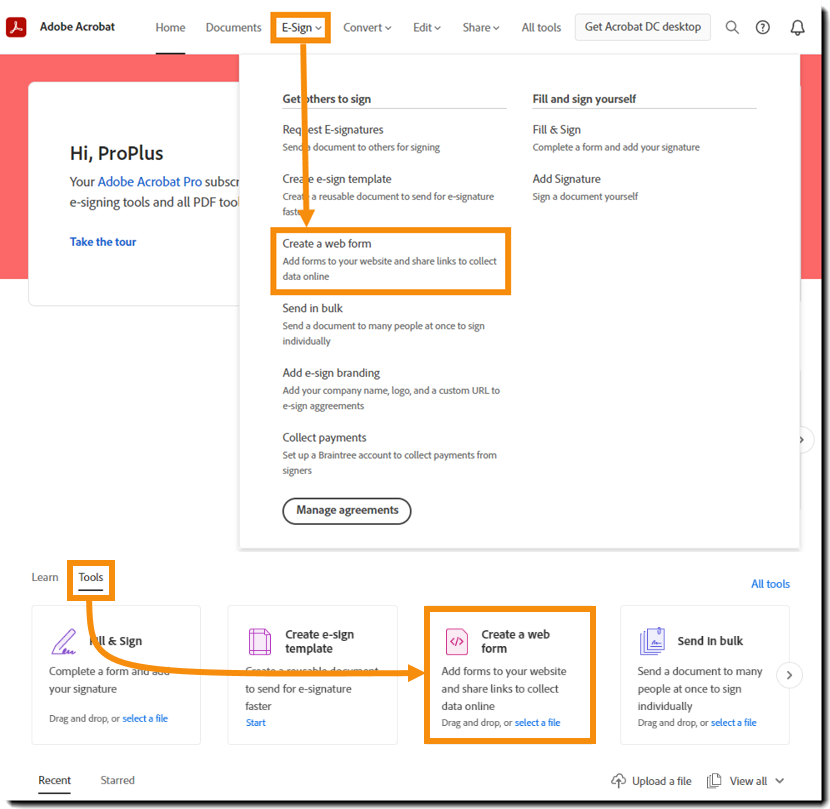Click the right carousel arrow

tap(790, 675)
